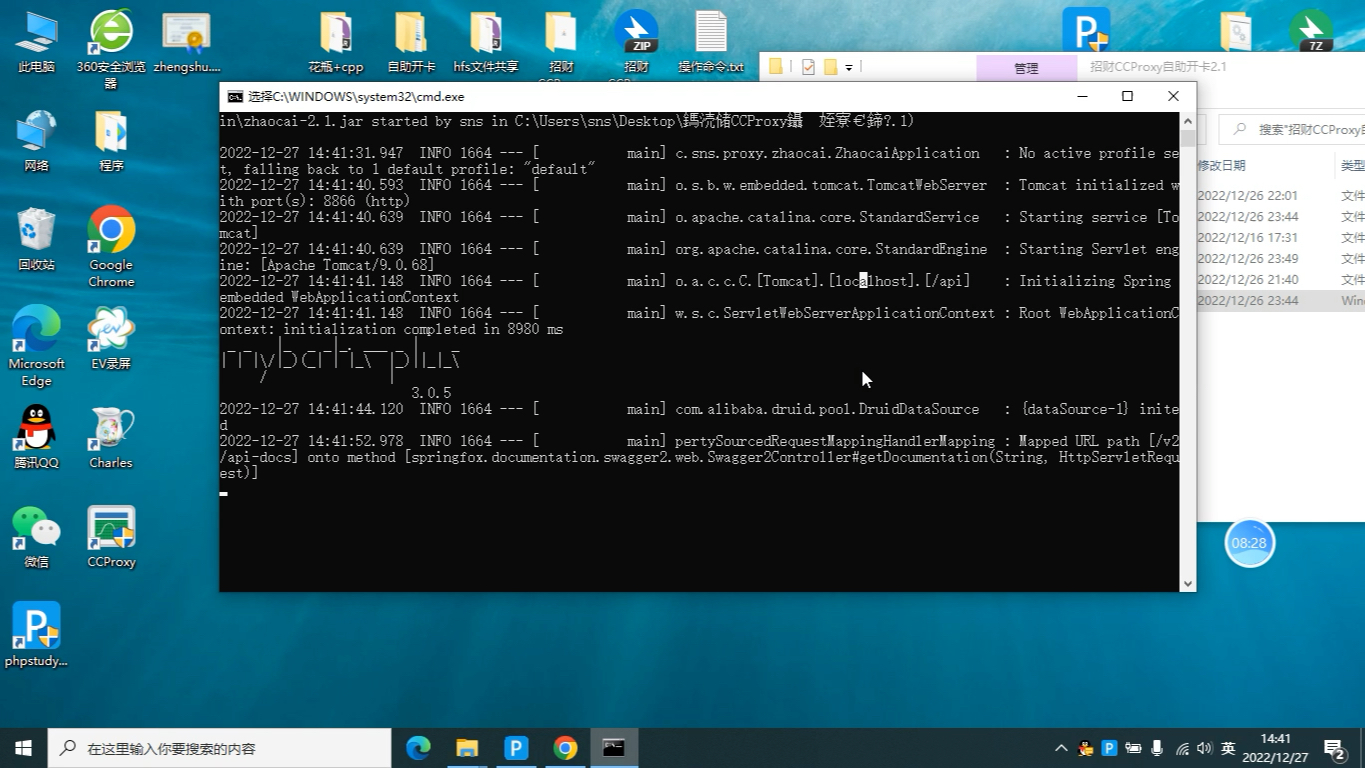Click the QQ system tray icon
The height and width of the screenshot is (768, 1365).
coord(1086,748)
